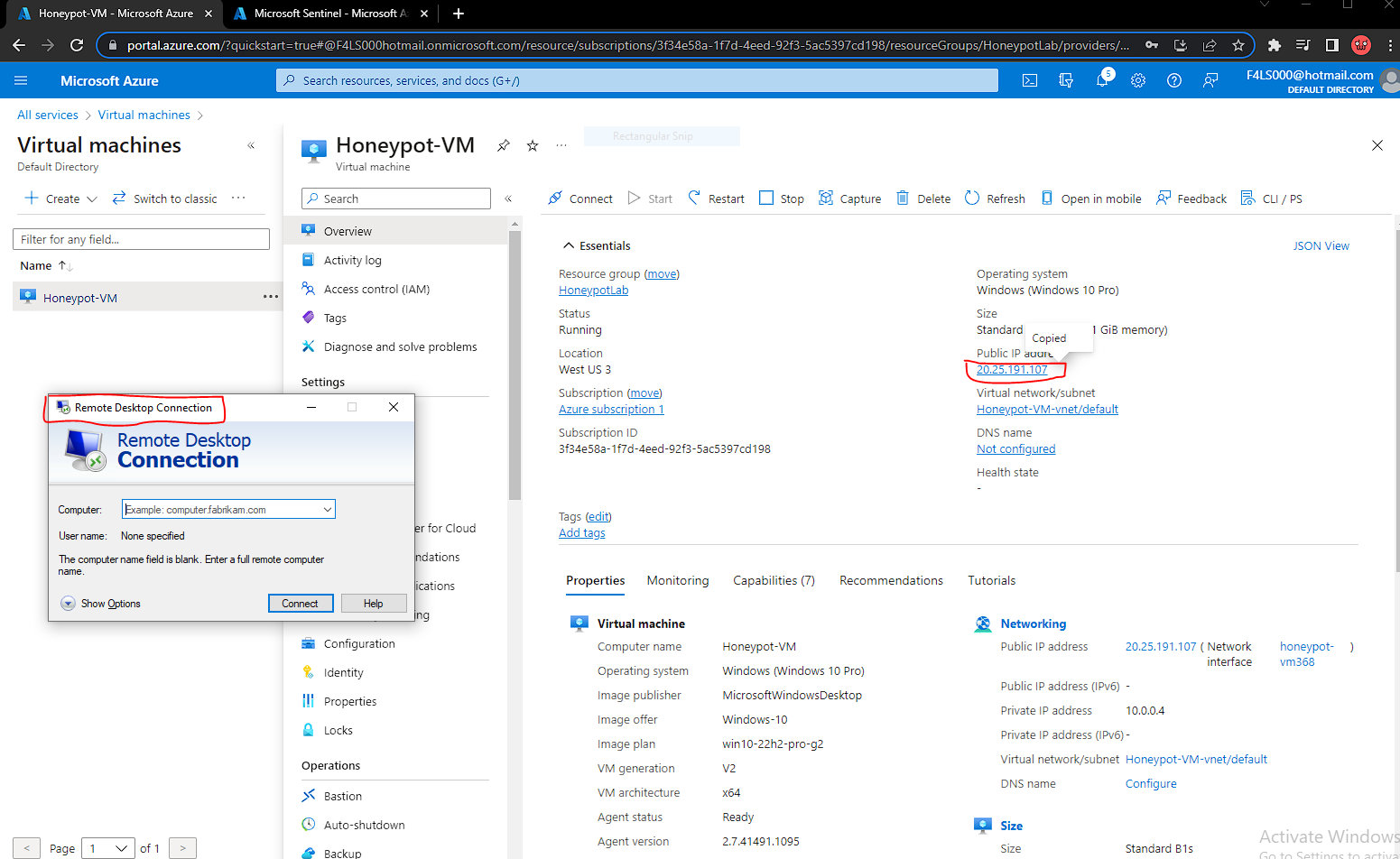The width and height of the screenshot is (1400, 859).
Task: Collapse the Virtual machines list pane
Action: pyautogui.click(x=251, y=145)
